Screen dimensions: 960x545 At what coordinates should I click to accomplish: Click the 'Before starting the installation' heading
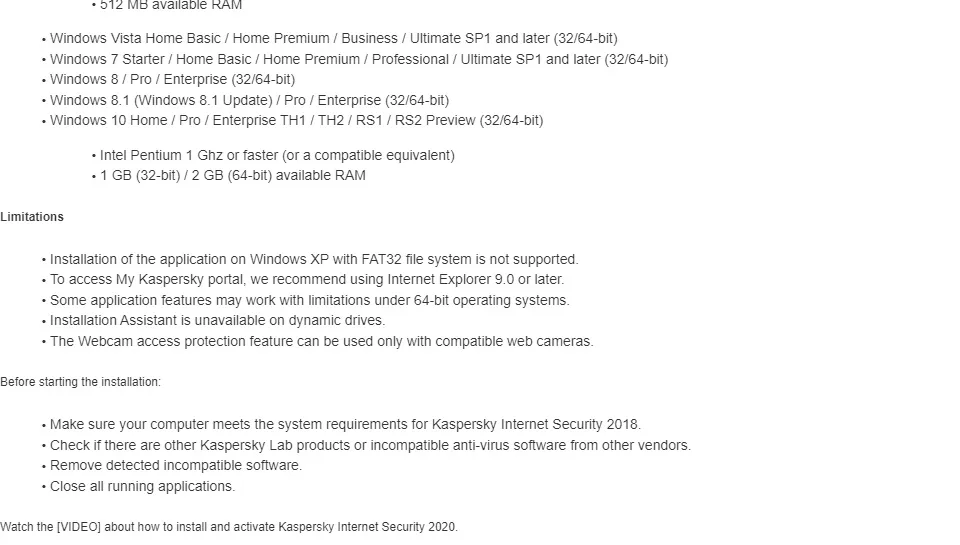click(80, 382)
